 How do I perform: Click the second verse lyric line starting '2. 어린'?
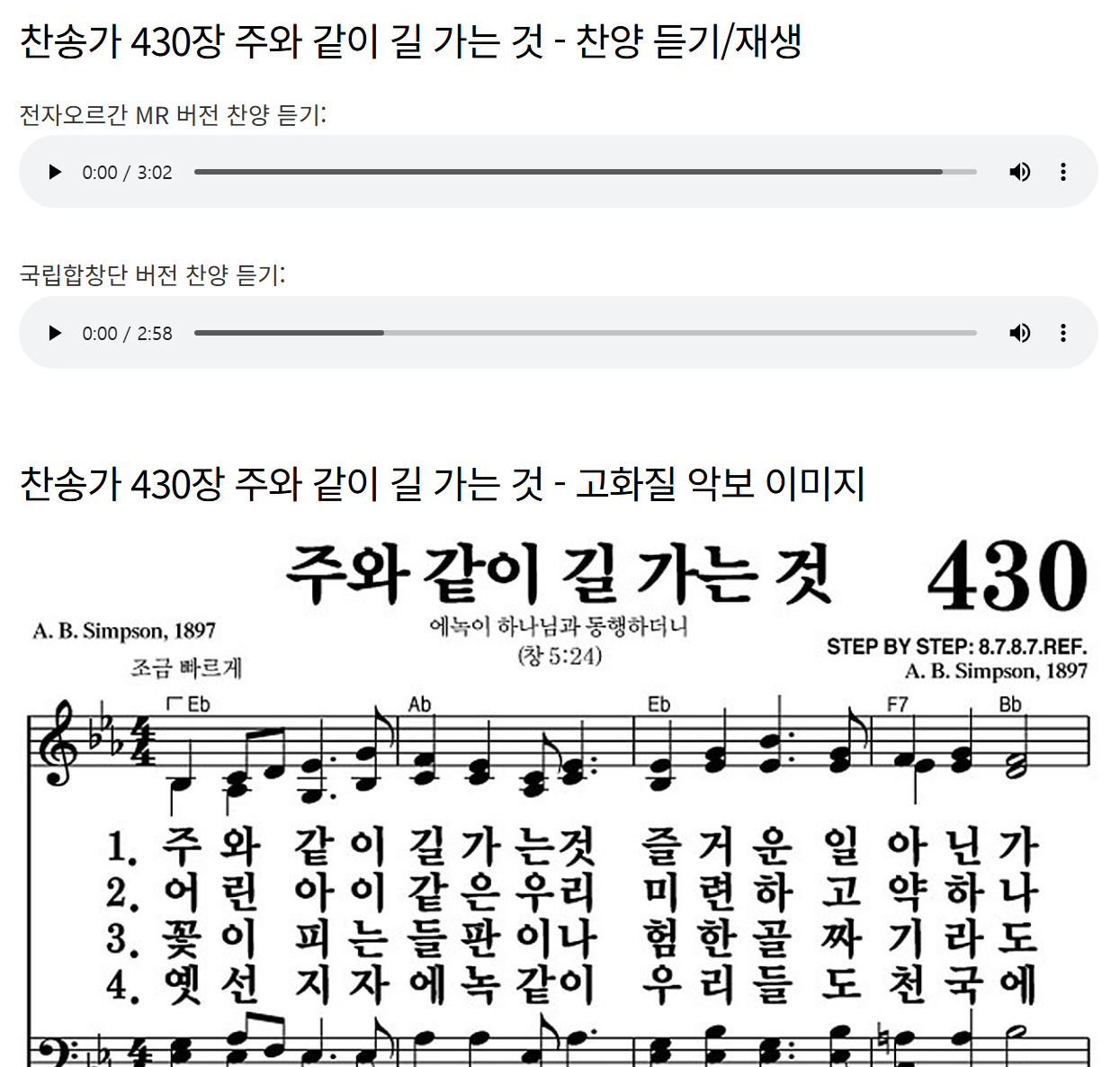[573, 892]
